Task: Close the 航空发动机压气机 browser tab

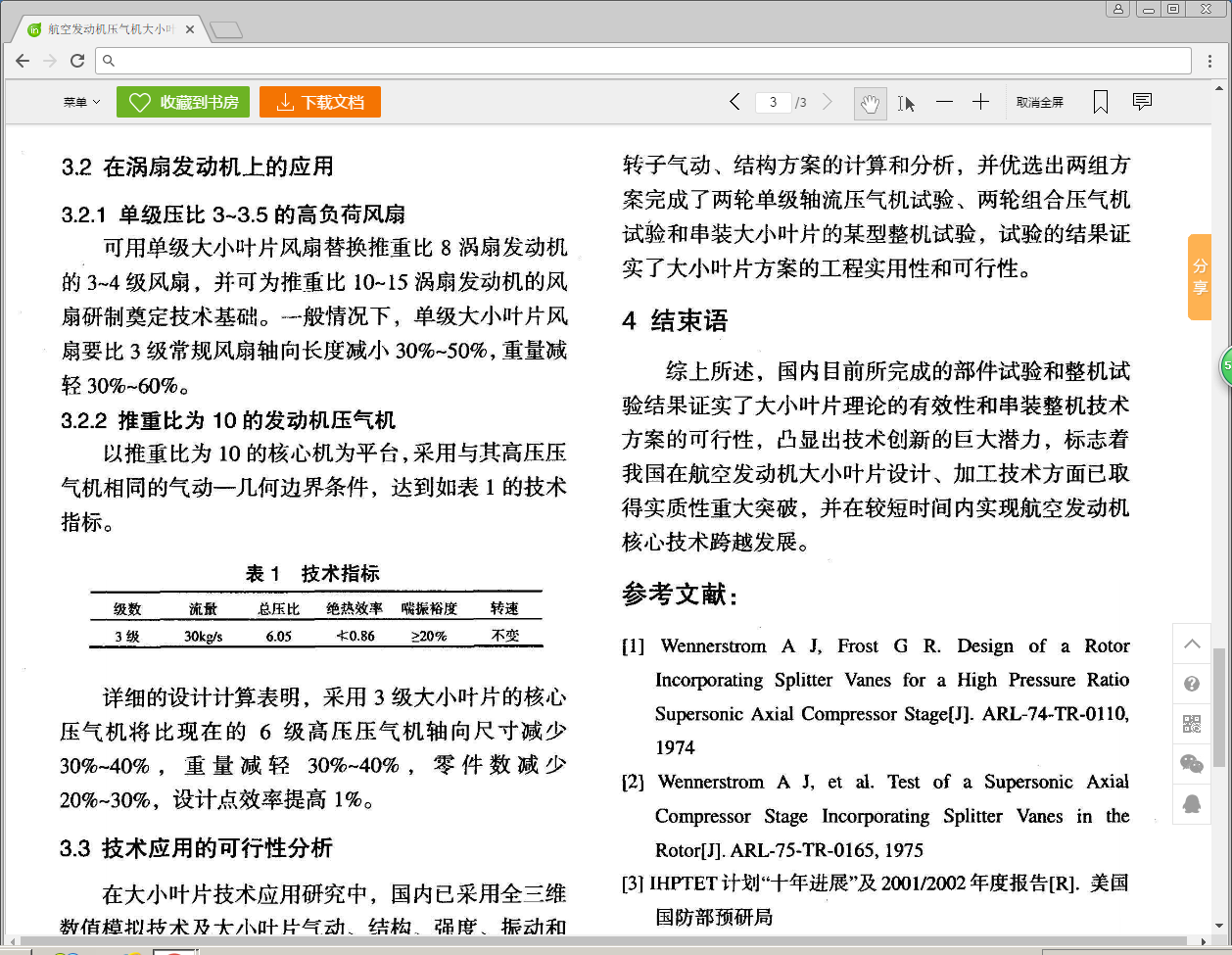Action: tap(190, 29)
